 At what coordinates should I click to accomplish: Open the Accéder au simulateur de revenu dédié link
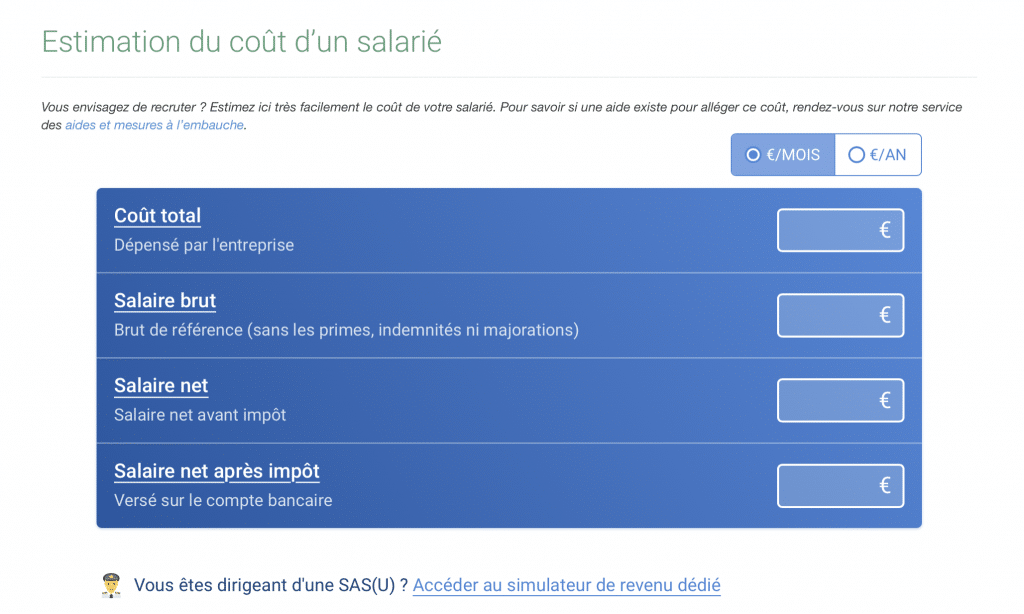point(566,585)
